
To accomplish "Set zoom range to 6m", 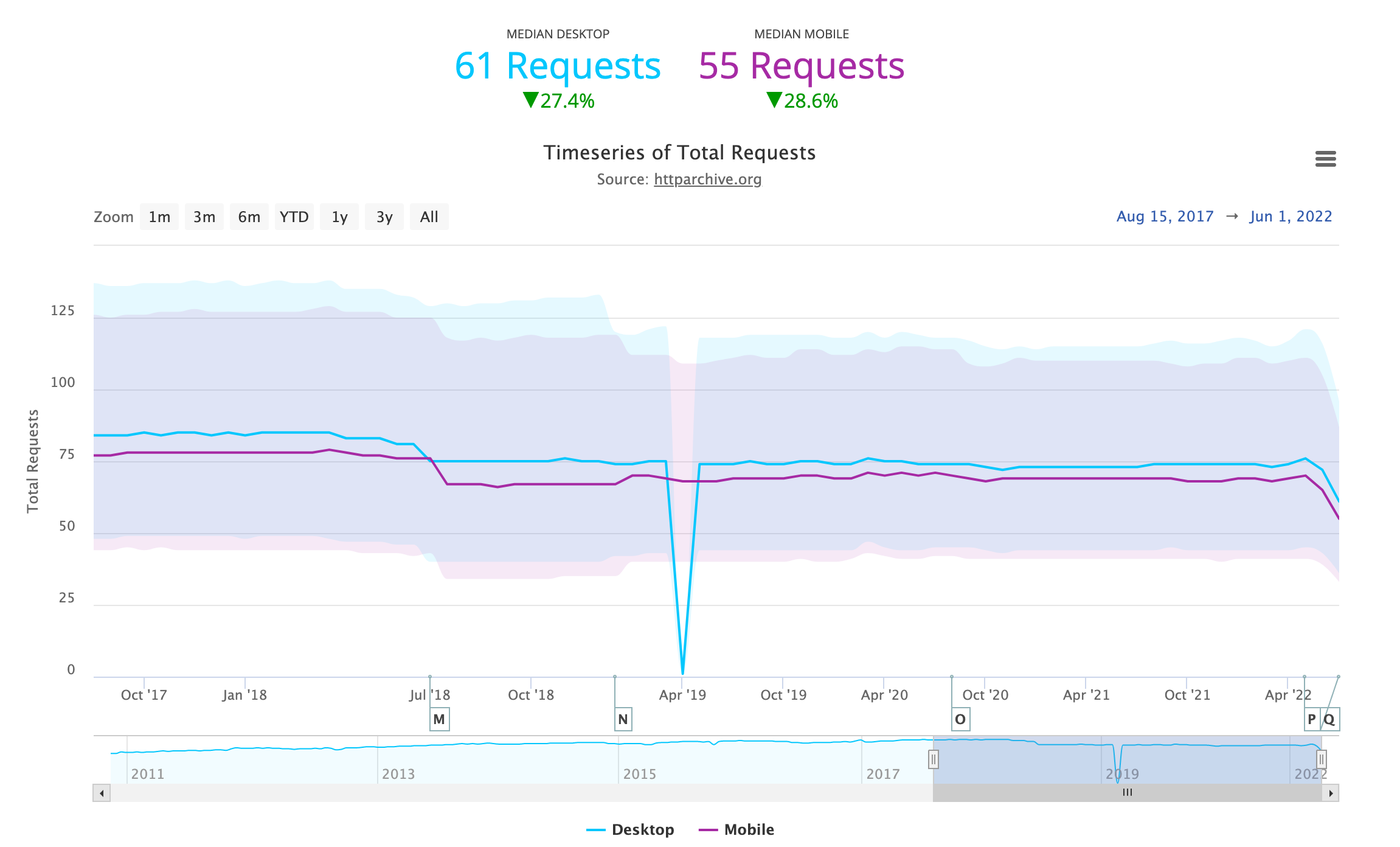I will (x=249, y=217).
